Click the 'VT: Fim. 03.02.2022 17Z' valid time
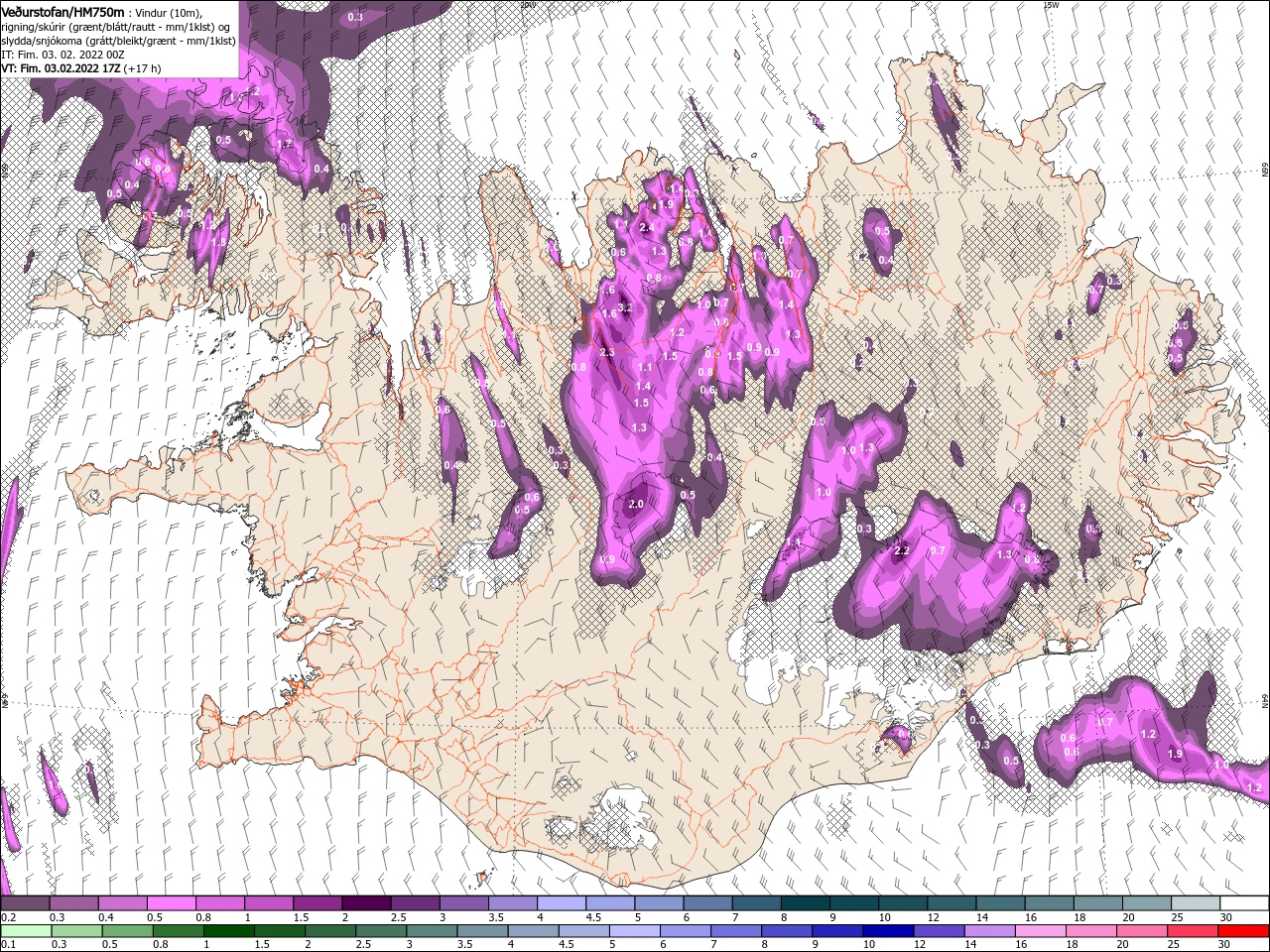1270x952 pixels. tap(61, 68)
